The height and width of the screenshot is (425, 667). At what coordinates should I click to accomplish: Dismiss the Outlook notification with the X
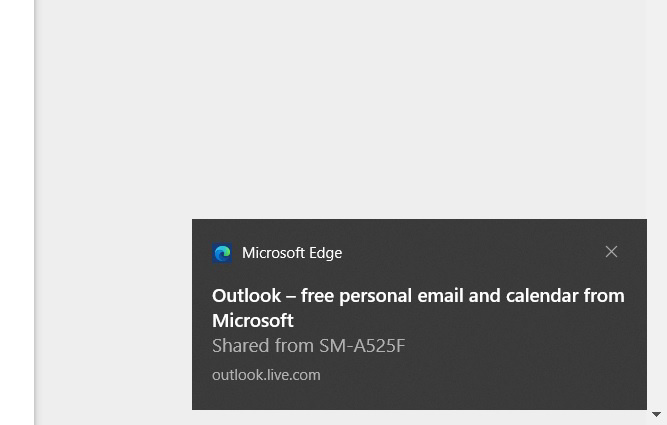[x=611, y=252]
